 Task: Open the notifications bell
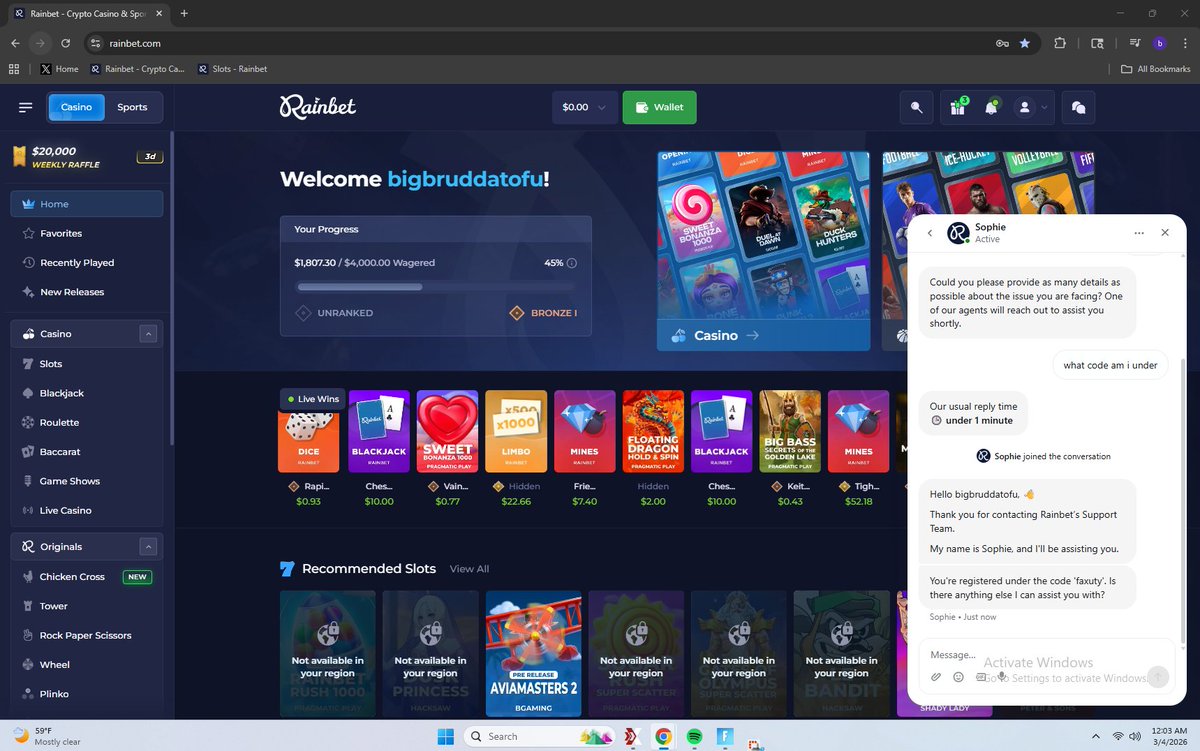pos(991,108)
